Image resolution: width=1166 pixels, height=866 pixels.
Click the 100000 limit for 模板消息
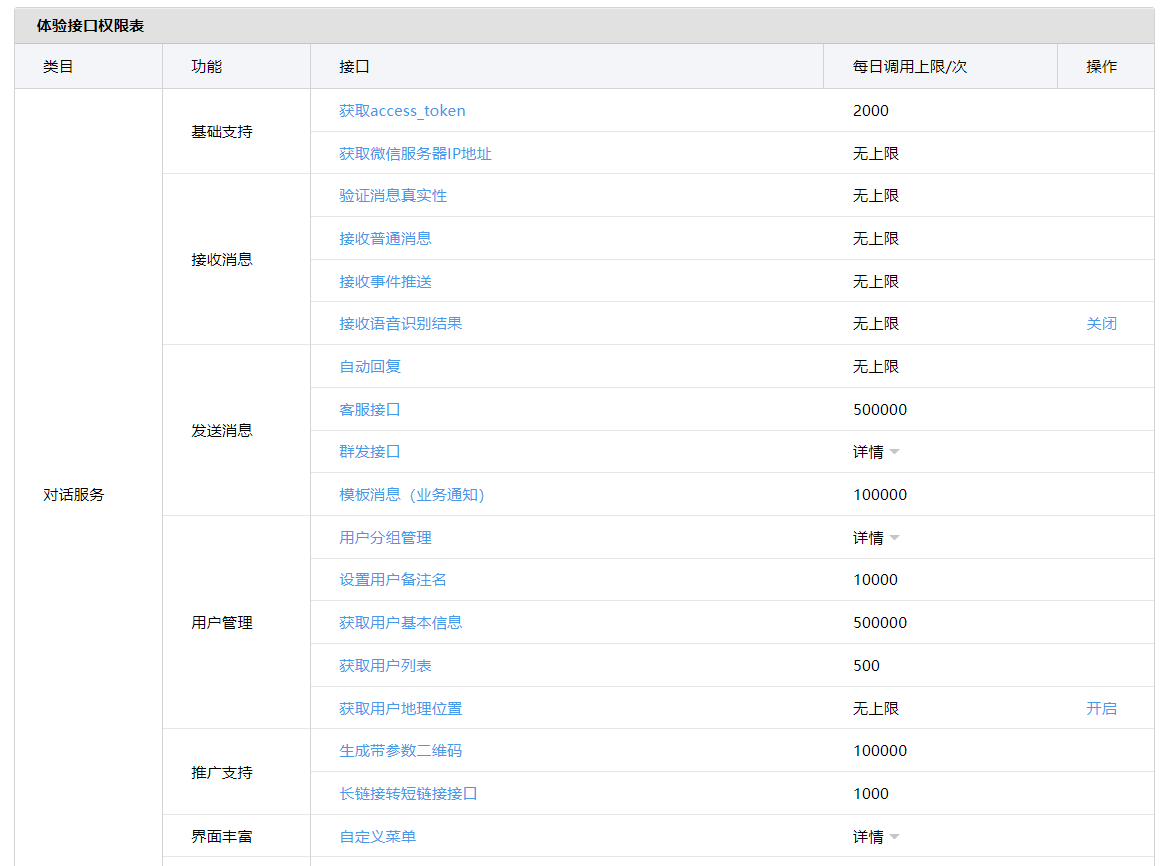pyautogui.click(x=880, y=494)
